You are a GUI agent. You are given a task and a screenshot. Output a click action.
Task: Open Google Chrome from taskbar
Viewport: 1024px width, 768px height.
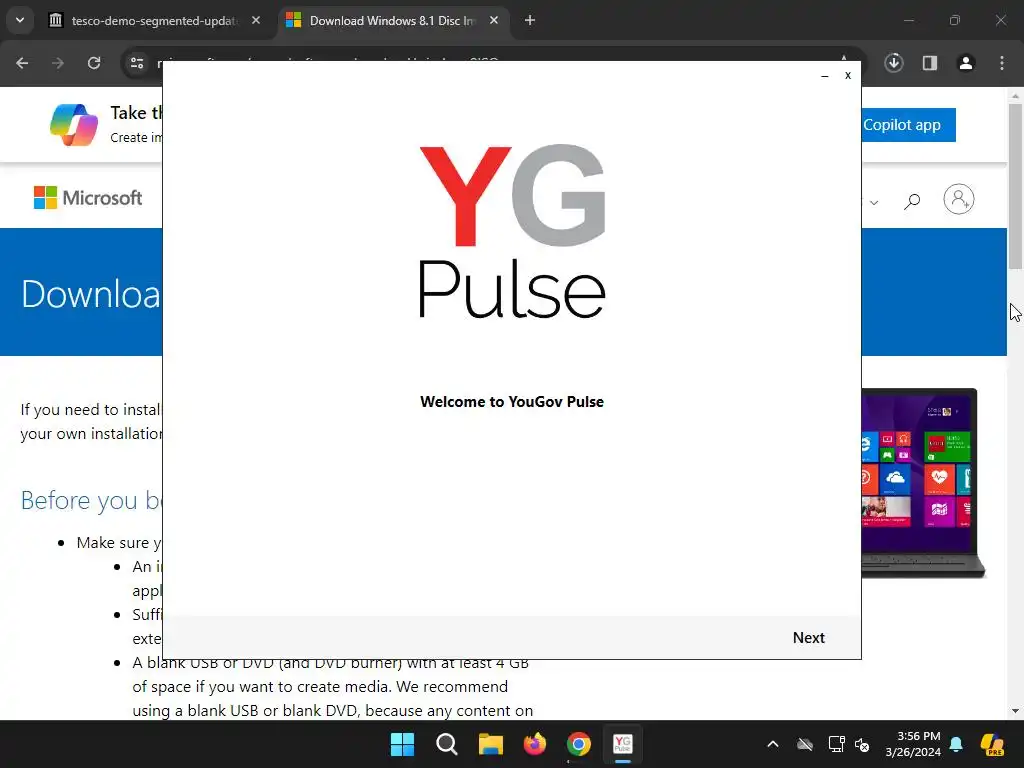(x=579, y=744)
